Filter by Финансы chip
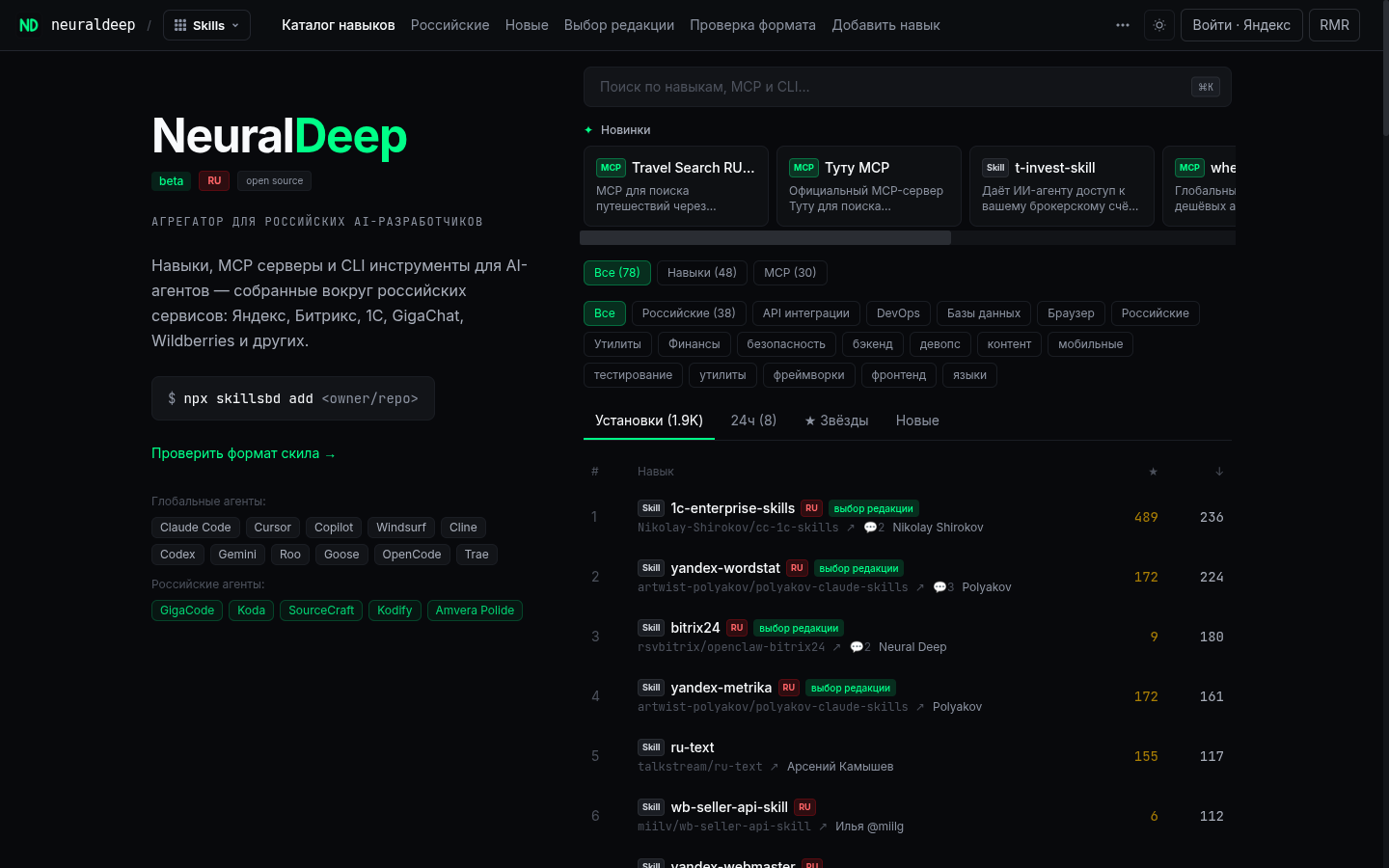The image size is (1389, 868). click(x=694, y=344)
